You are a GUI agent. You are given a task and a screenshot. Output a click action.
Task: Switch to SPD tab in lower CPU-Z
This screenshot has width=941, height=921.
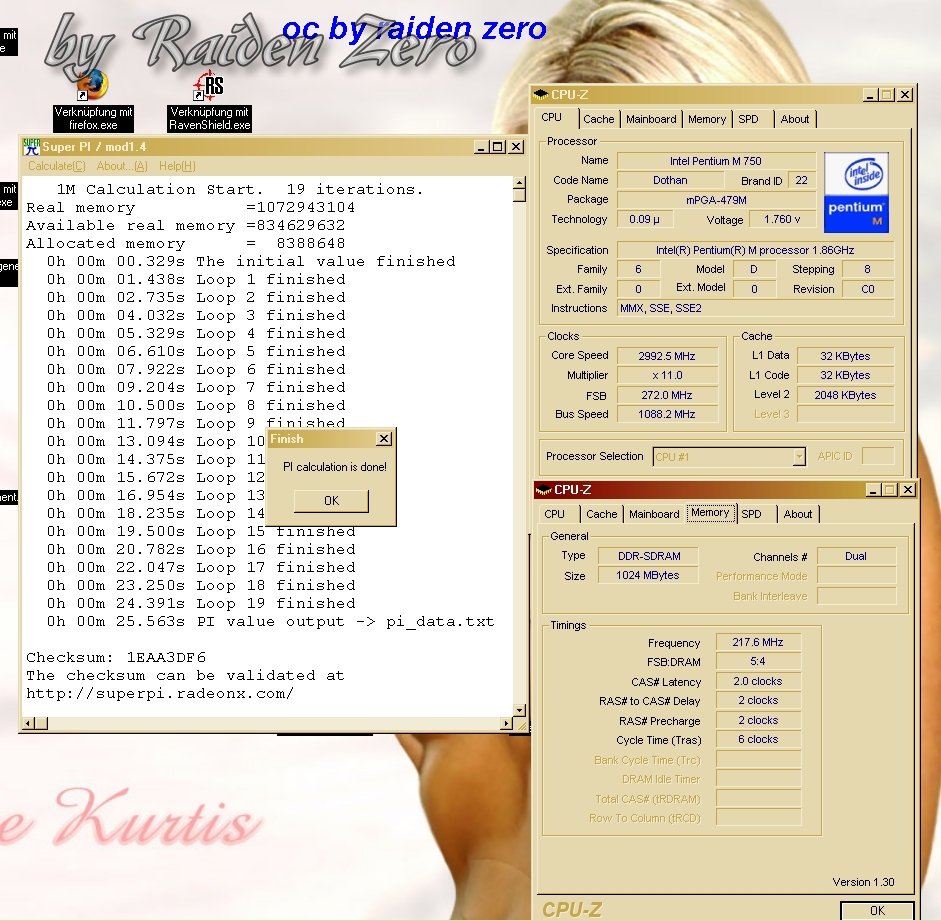751,514
